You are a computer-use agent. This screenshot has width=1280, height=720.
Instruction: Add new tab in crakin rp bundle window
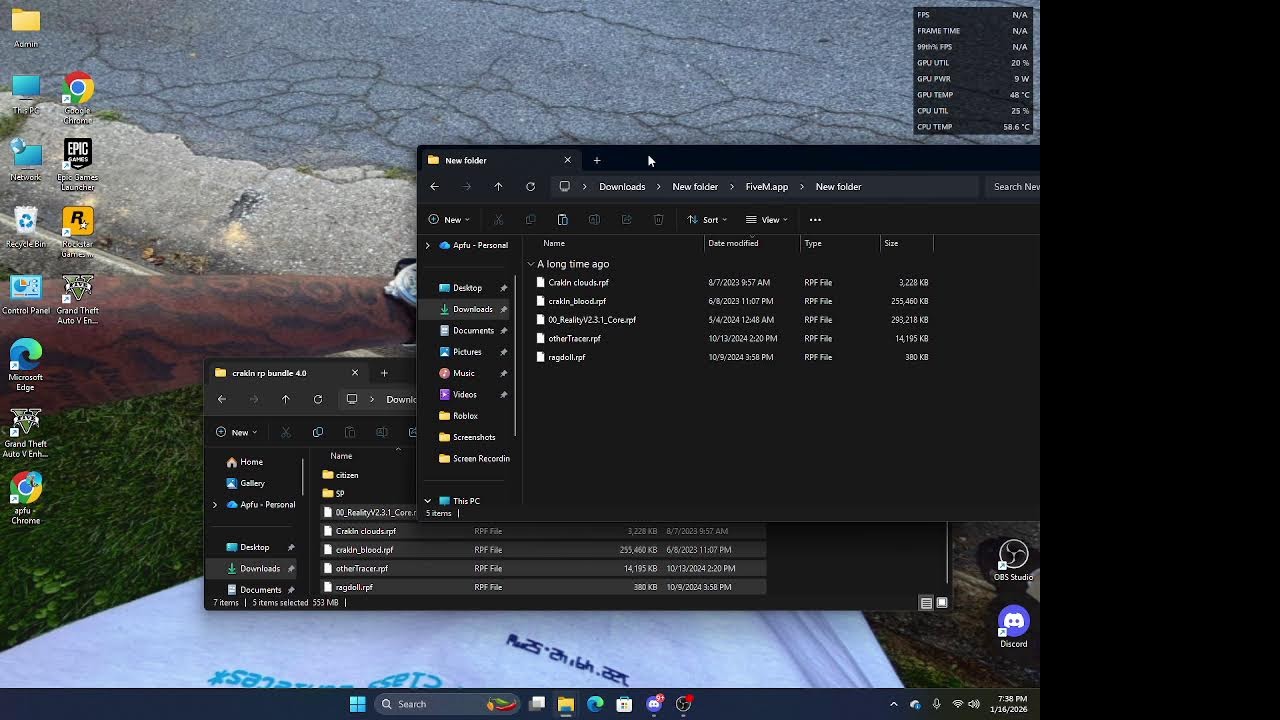(384, 373)
